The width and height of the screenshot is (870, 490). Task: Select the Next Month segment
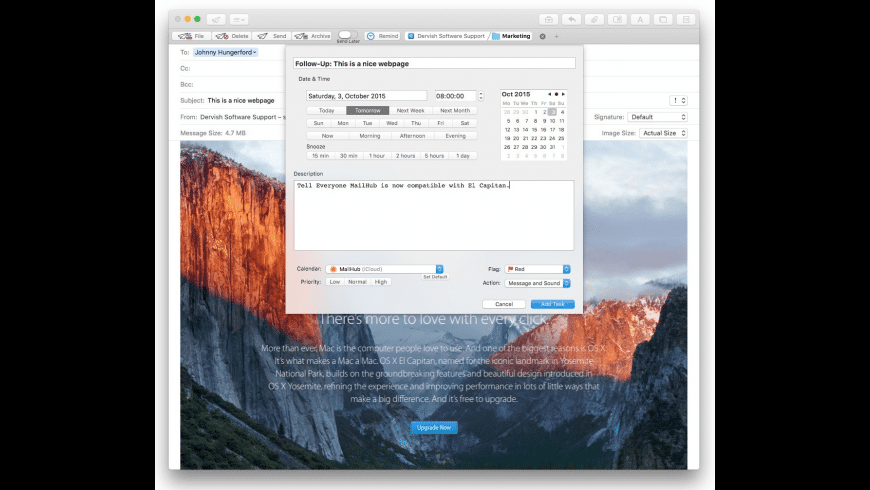455,110
